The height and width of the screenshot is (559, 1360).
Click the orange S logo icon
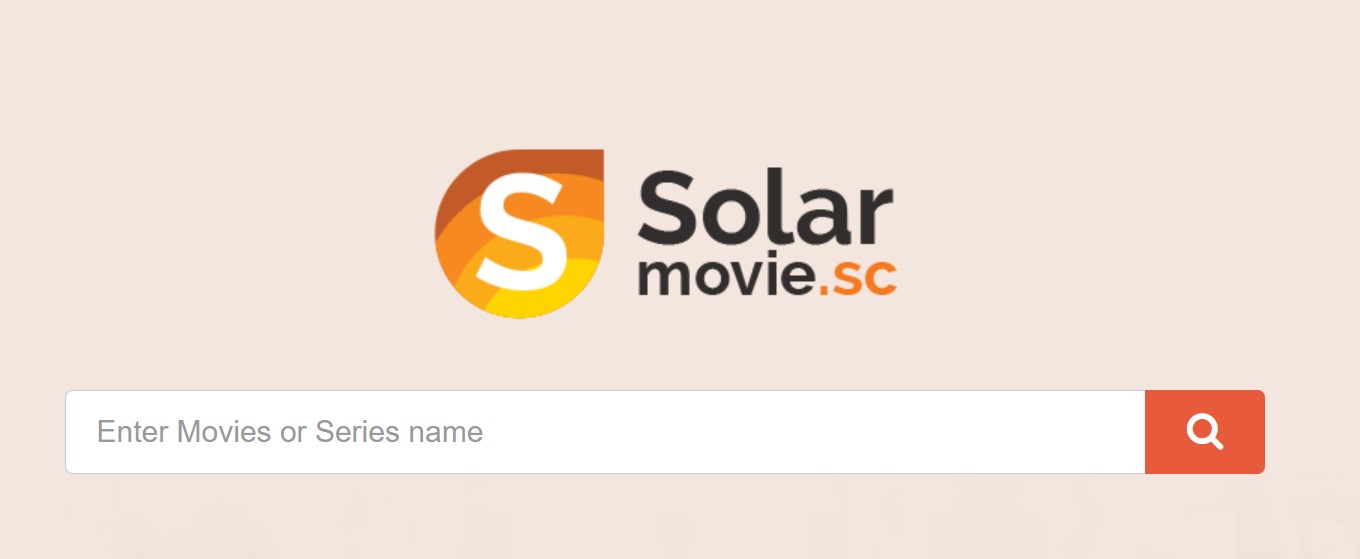click(x=519, y=234)
